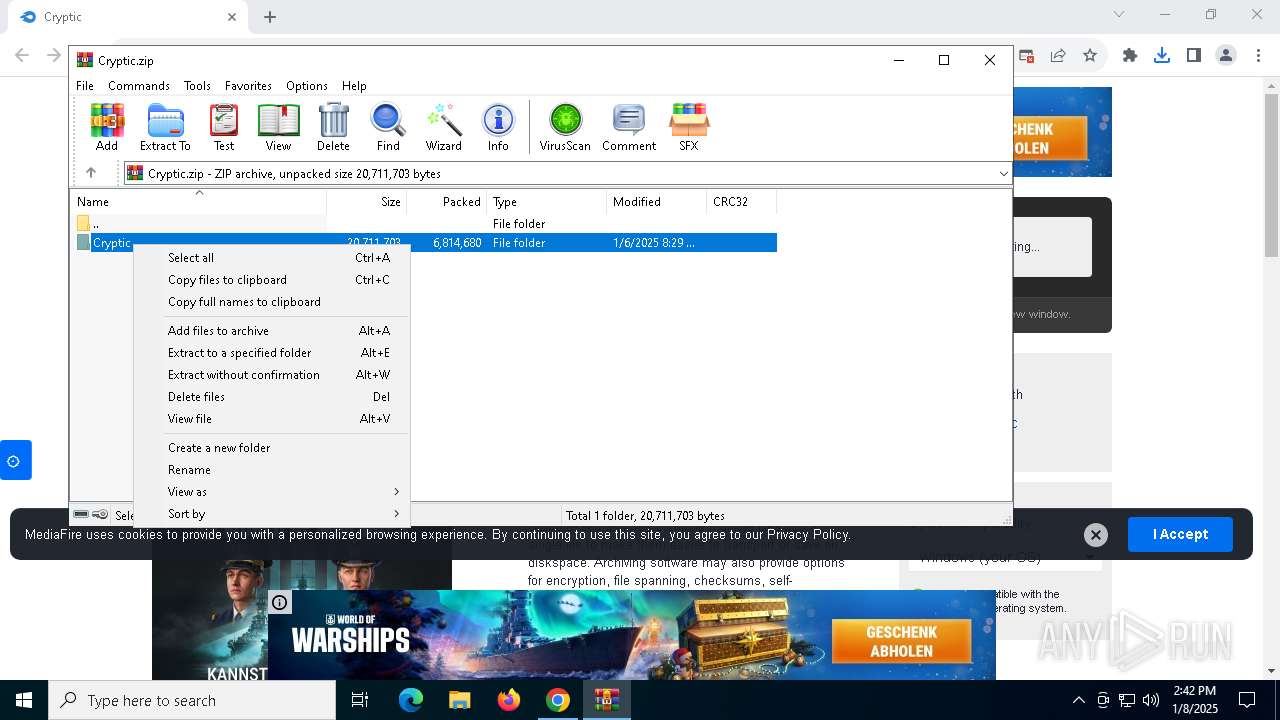
Task: Open Chrome profile avatar icon
Action: 1226,56
